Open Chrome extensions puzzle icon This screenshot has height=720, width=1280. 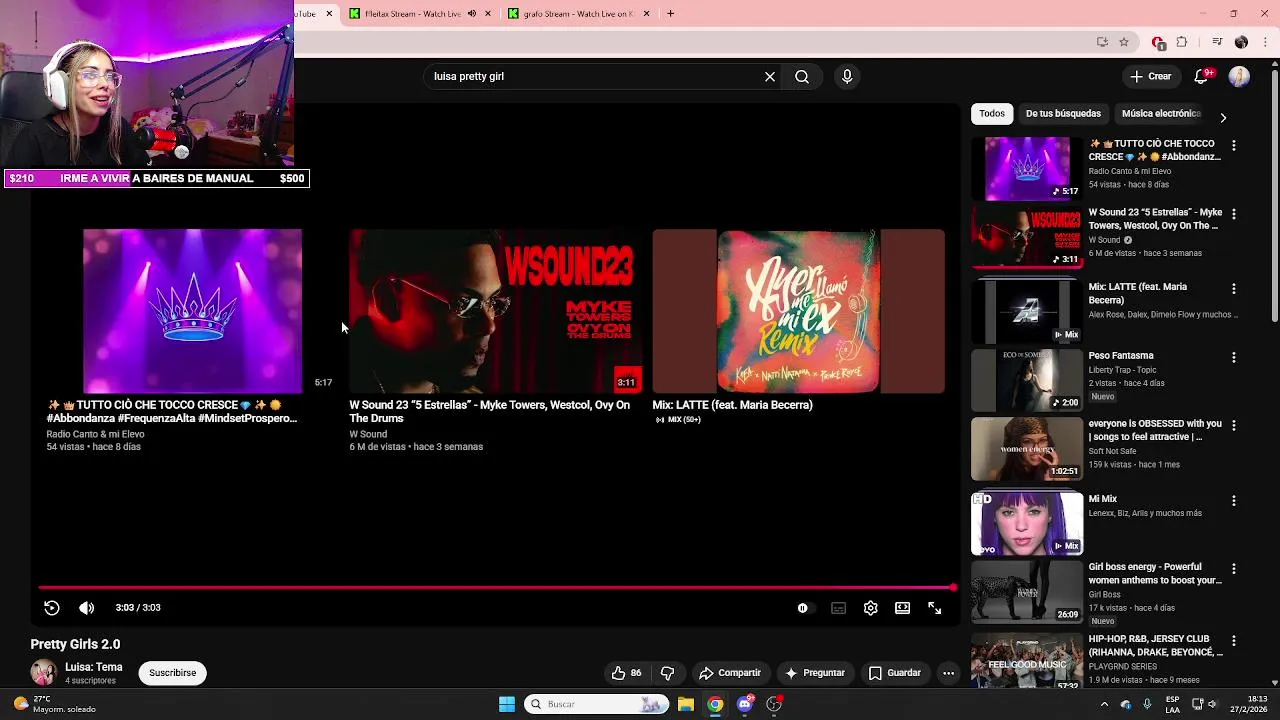pos(1182,42)
